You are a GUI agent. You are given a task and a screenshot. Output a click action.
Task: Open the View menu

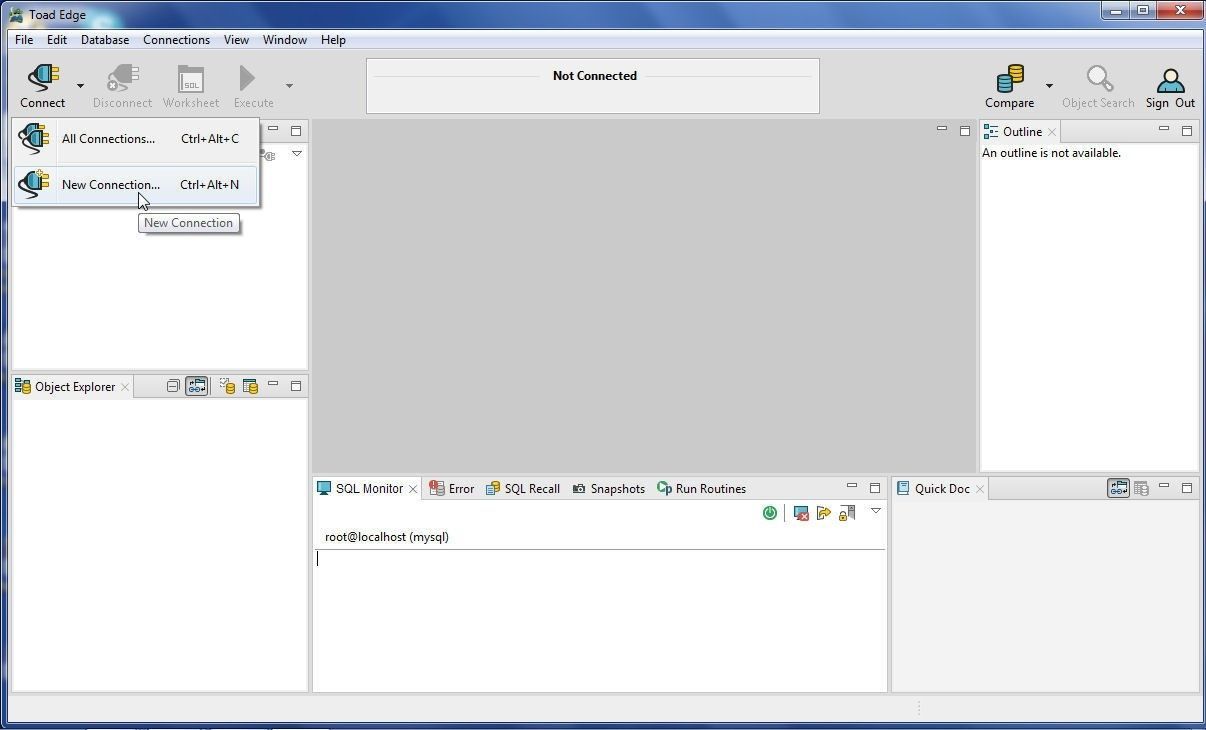(236, 40)
